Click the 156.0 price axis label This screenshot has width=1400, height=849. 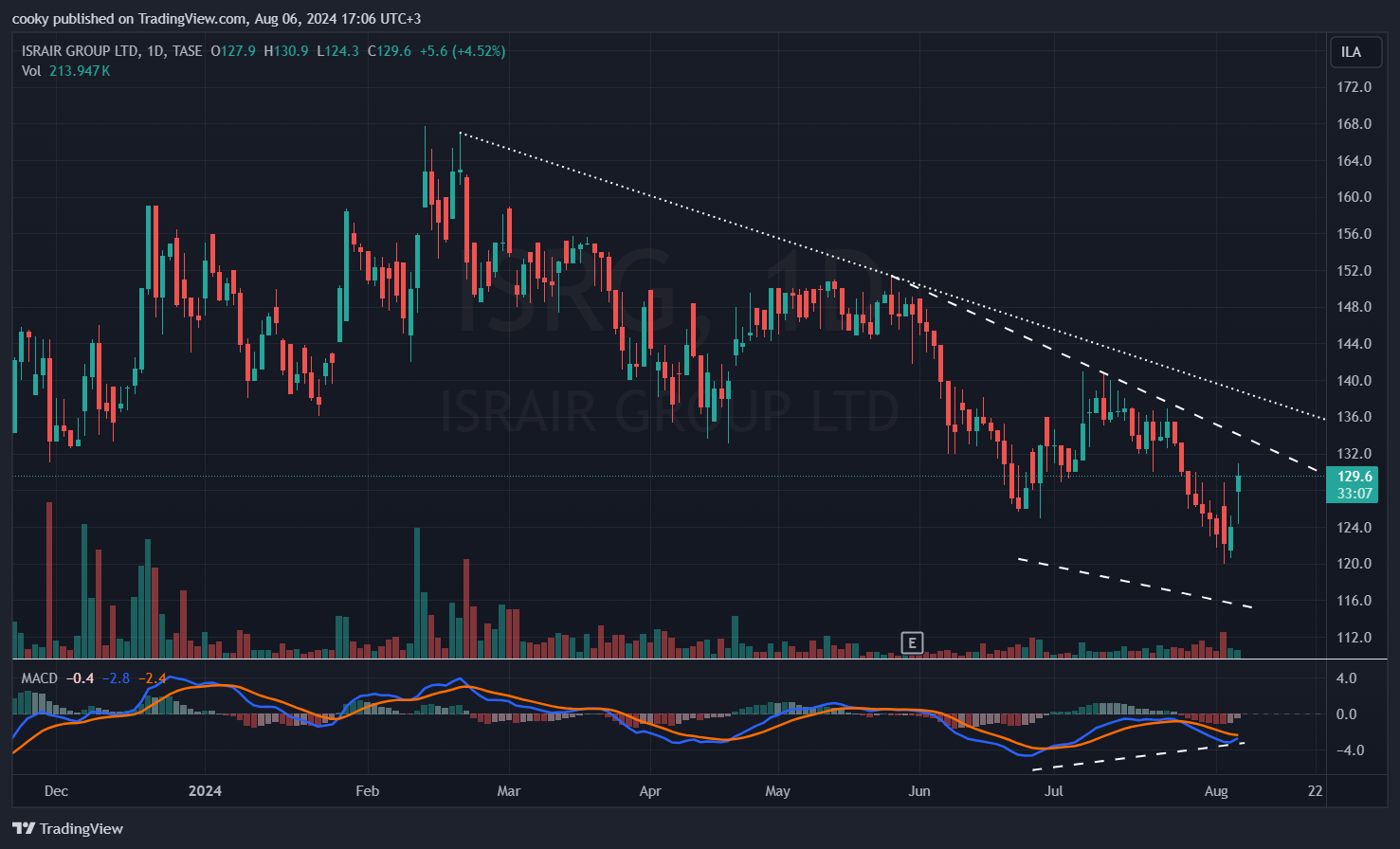pos(1354,234)
